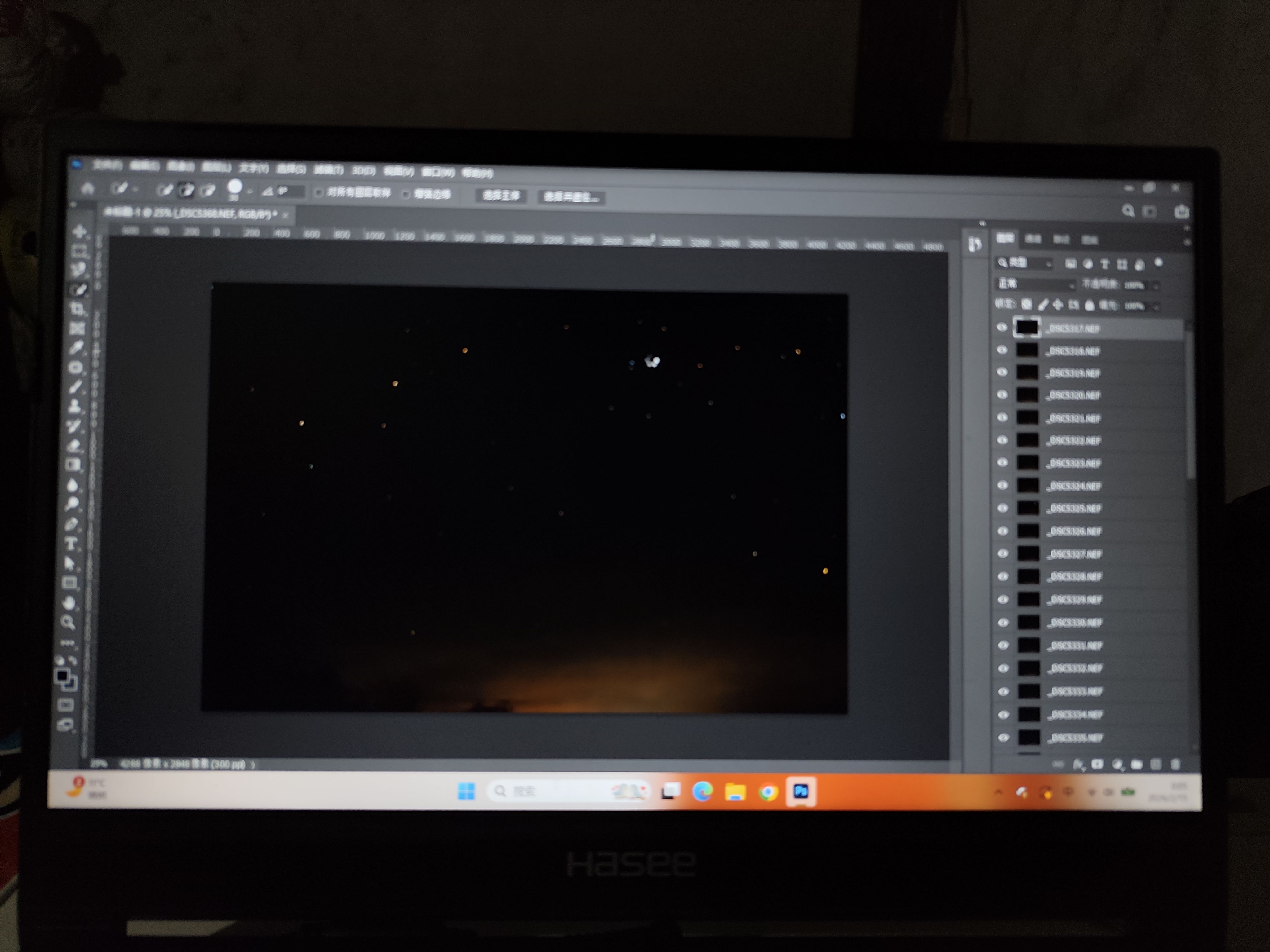Open Photoshop from the Windows taskbar
Viewport: 1270px width, 952px height.
(x=800, y=792)
